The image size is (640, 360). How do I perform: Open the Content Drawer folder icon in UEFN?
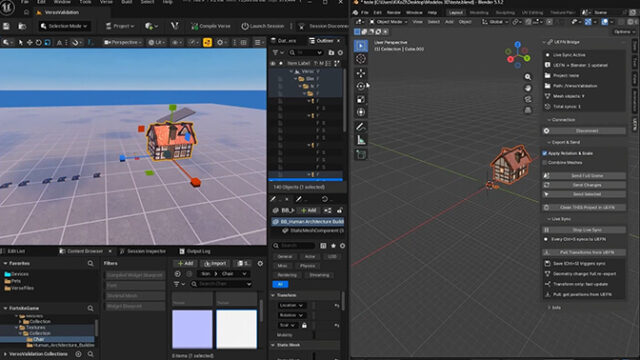22,26
